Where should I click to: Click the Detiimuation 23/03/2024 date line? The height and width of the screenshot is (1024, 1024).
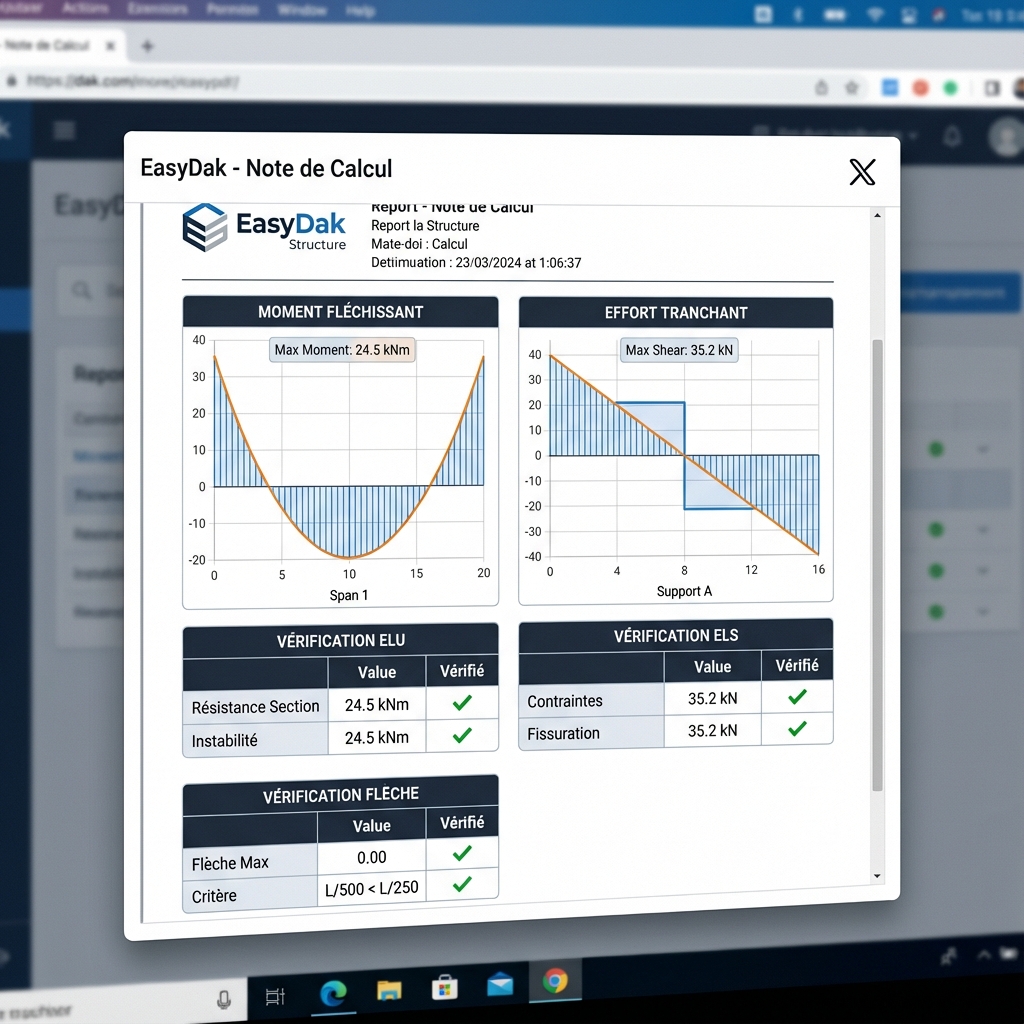click(x=476, y=263)
